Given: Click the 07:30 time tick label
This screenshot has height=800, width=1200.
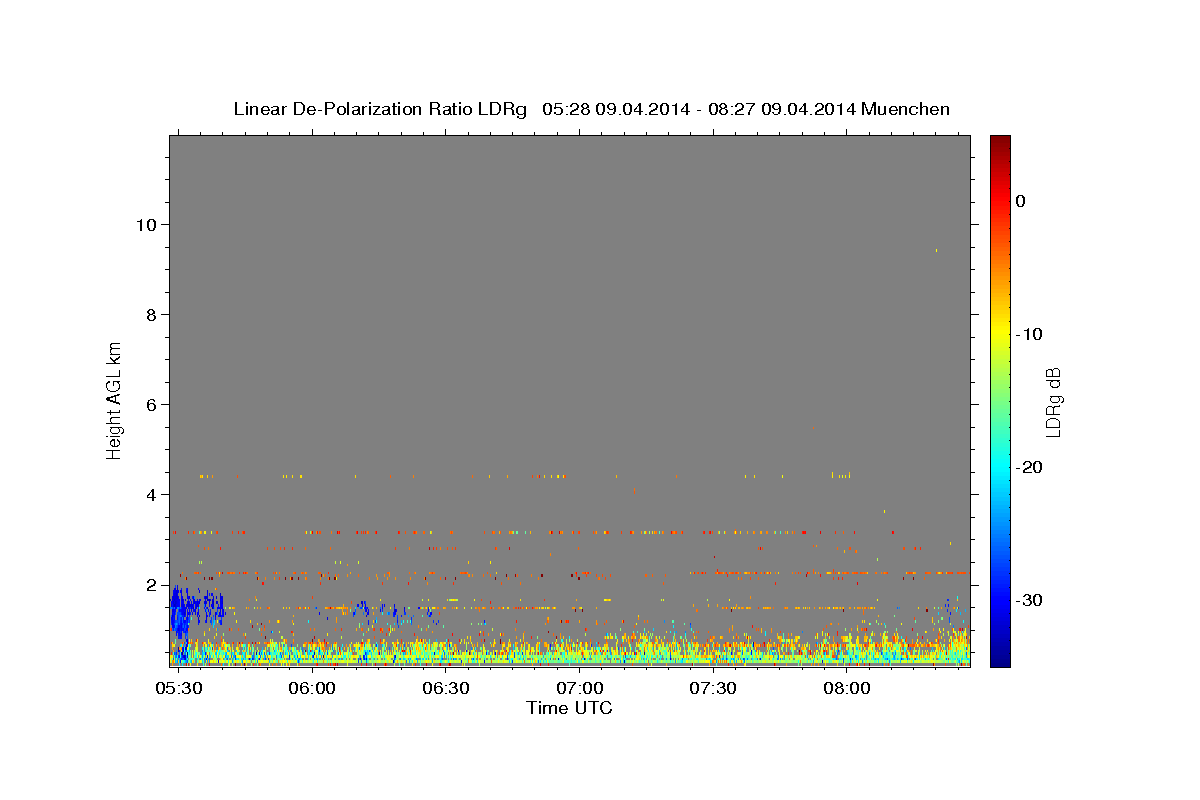Looking at the screenshot, I should pyautogui.click(x=713, y=689).
